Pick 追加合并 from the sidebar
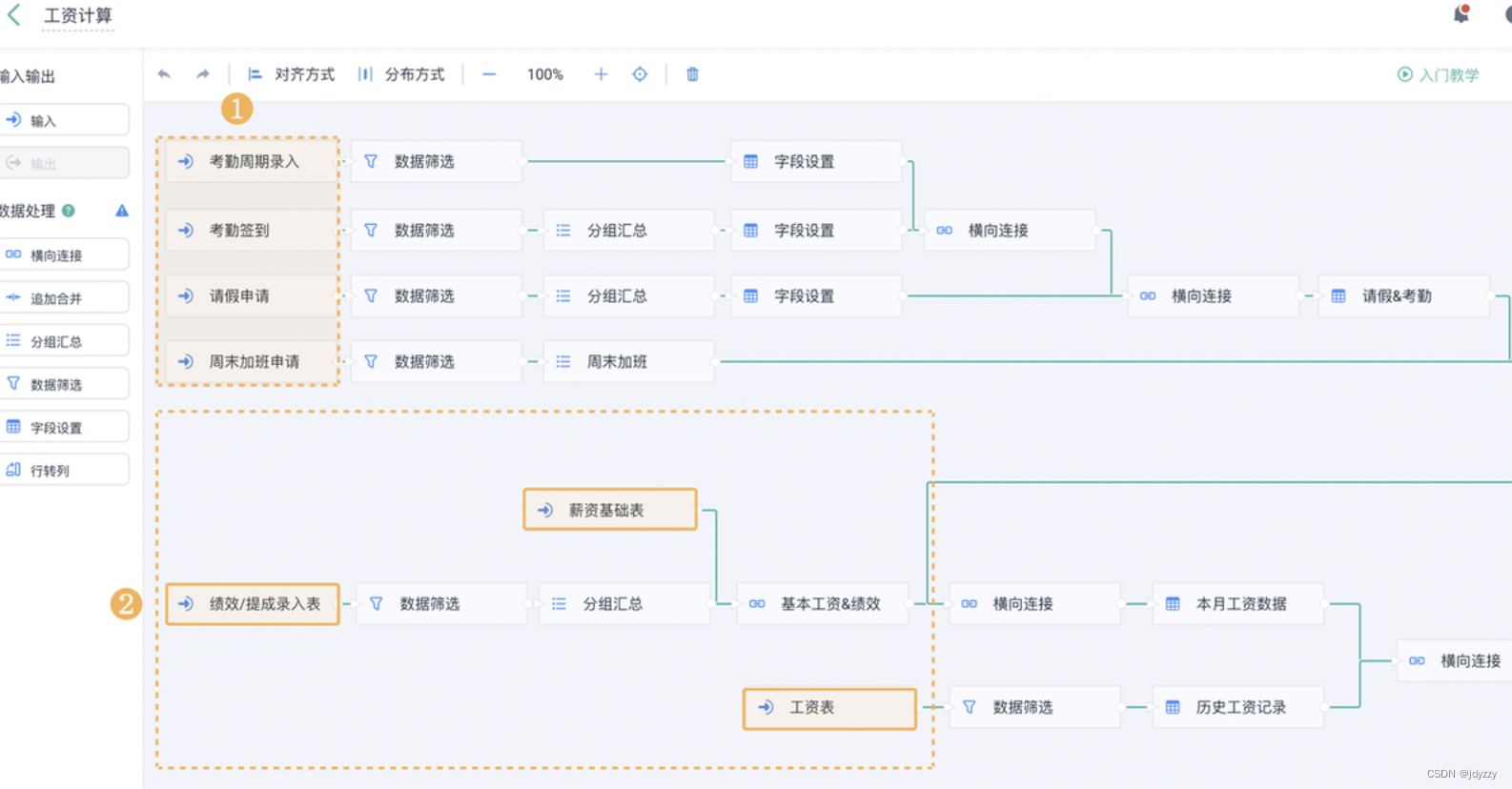1512x789 pixels. tap(63, 298)
